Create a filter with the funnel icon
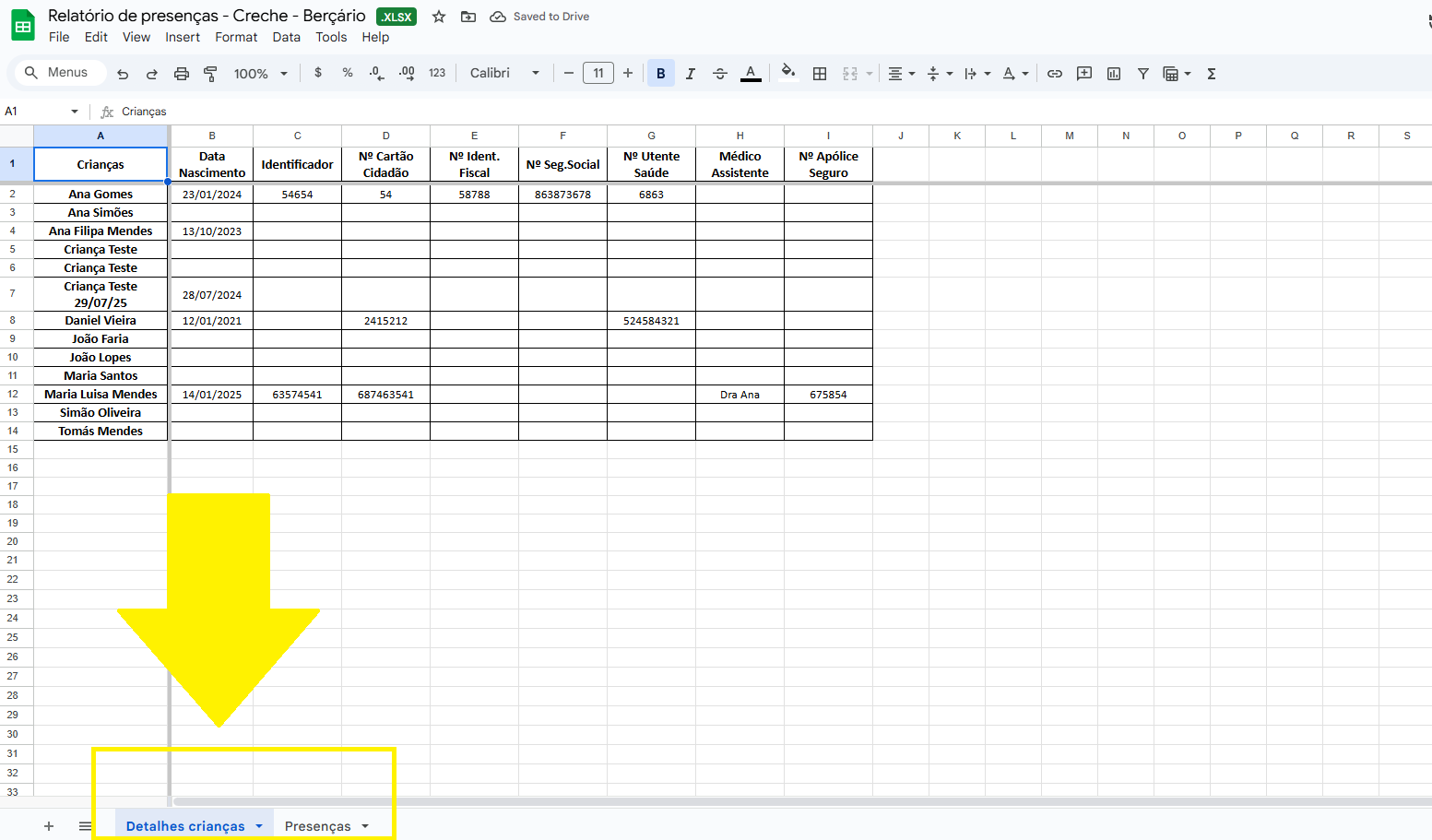1432x840 pixels. pyautogui.click(x=1143, y=73)
